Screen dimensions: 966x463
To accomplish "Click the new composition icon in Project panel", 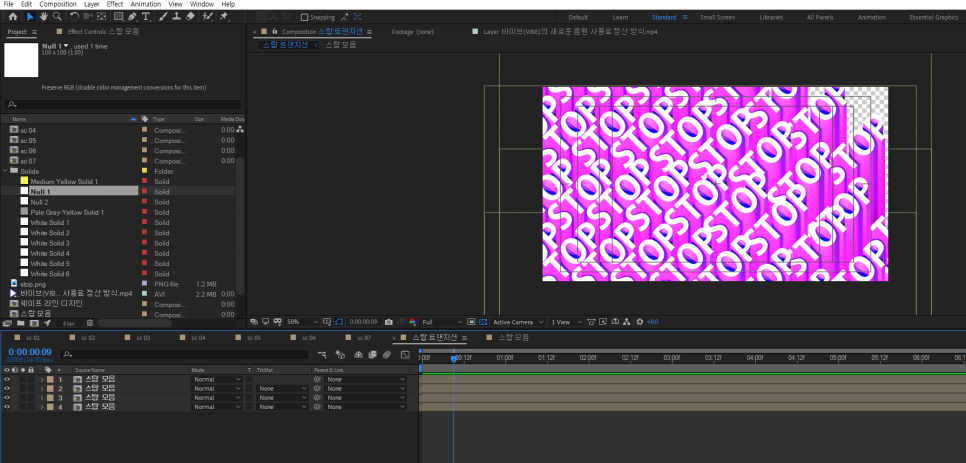I will click(x=34, y=323).
